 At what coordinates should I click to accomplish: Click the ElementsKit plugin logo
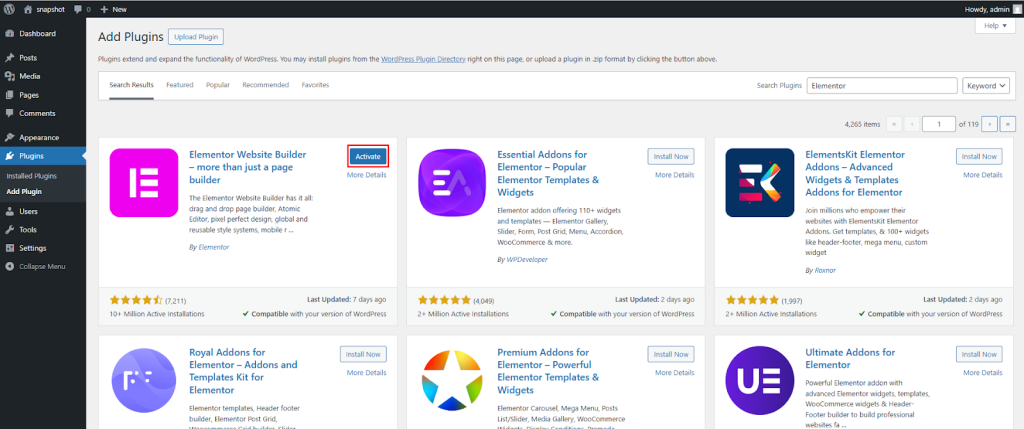point(760,182)
